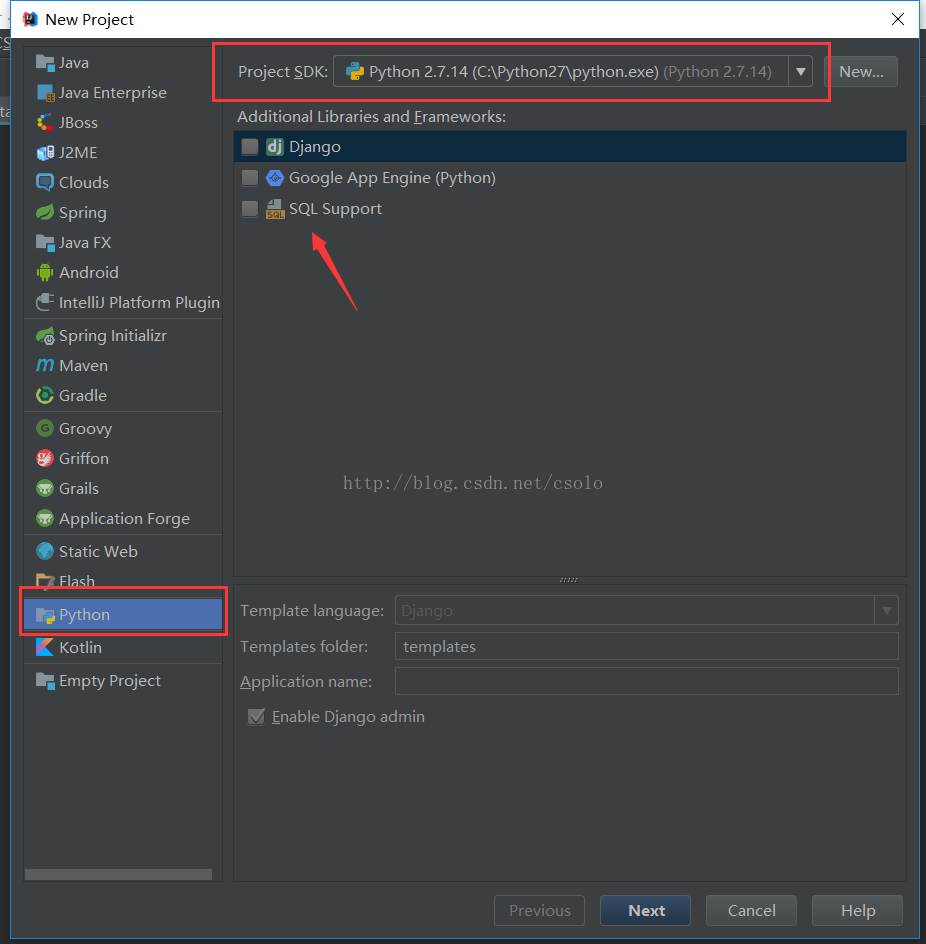Select Java Enterprise in project list
Image resolution: width=926 pixels, height=944 pixels.
click(112, 93)
